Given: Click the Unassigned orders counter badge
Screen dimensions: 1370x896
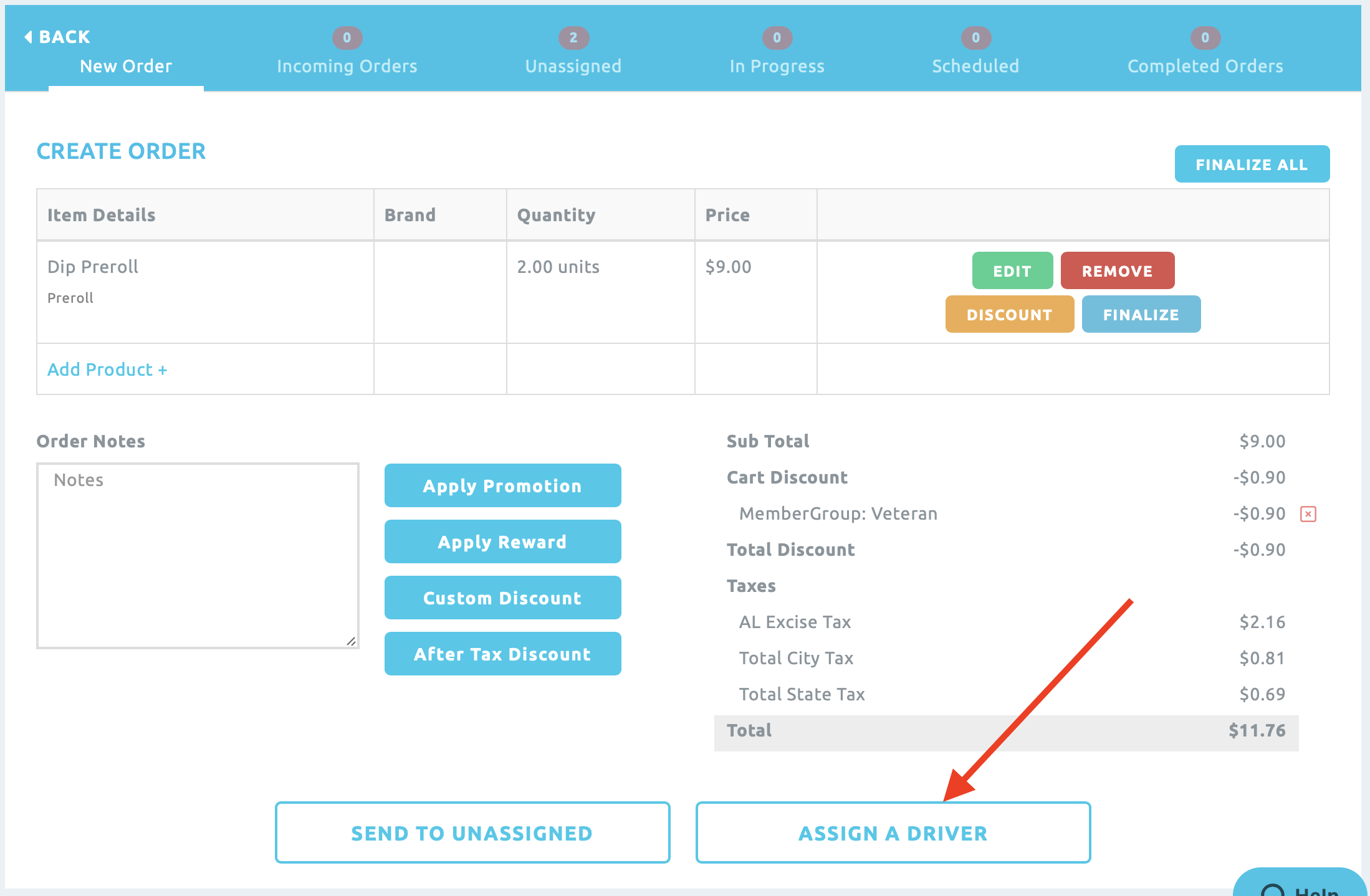Looking at the screenshot, I should click(x=573, y=37).
